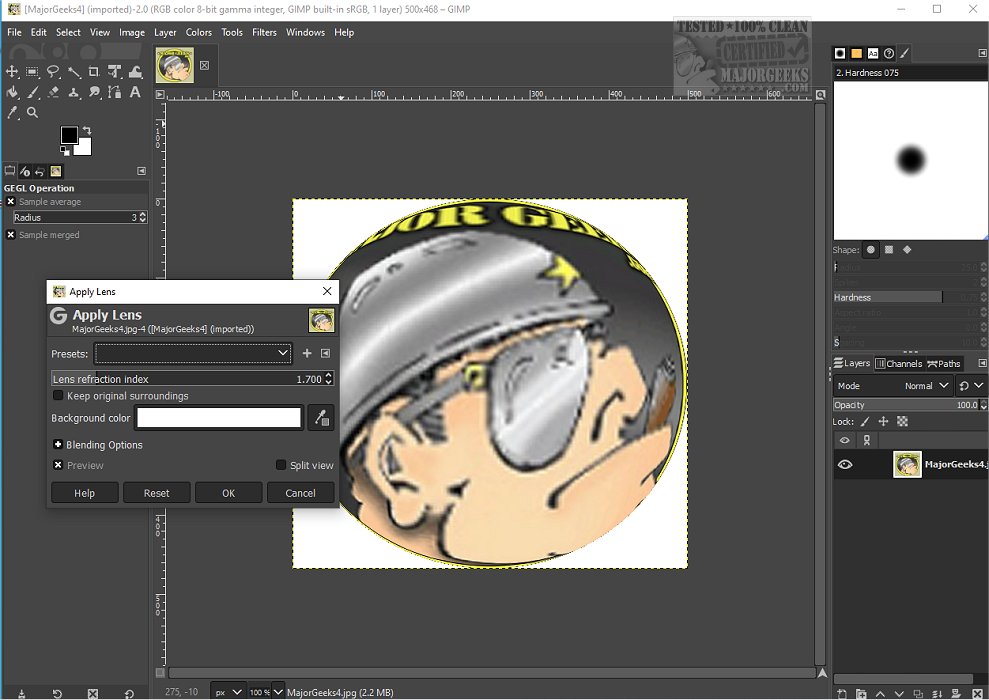Screen dimensions: 989x700
Task: Toggle Sample average checkbox
Action: click(11, 202)
